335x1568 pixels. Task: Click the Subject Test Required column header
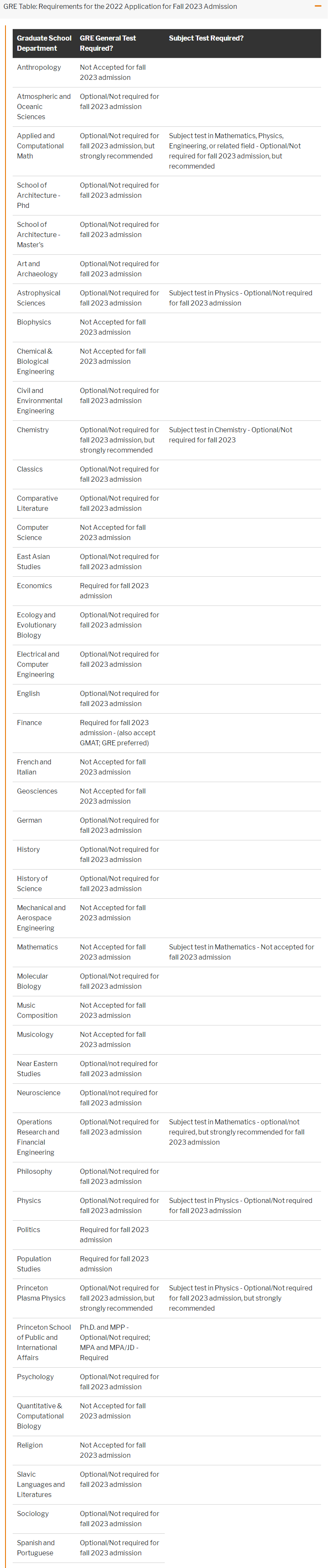(206, 38)
